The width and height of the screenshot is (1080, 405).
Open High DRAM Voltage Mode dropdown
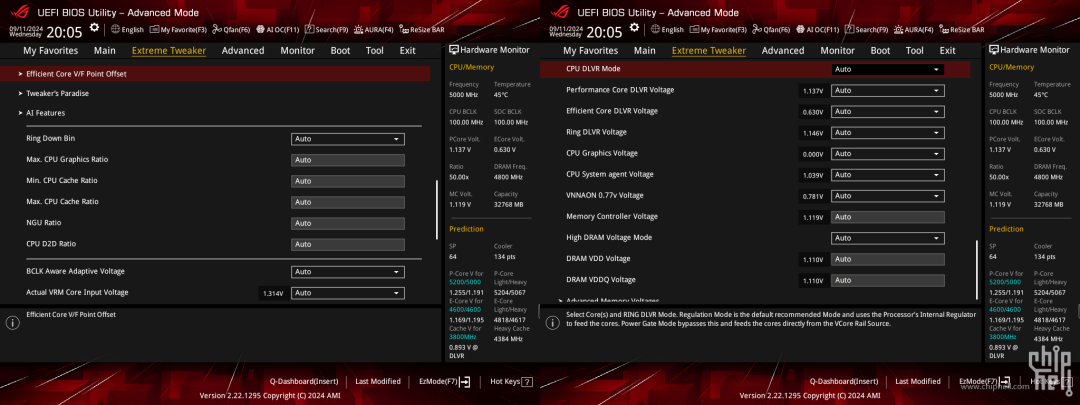pyautogui.click(x=888, y=238)
